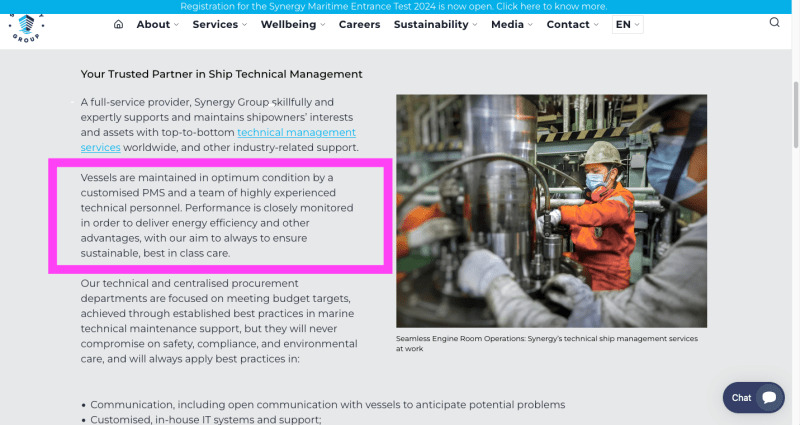800x425 pixels.
Task: Click the paragraph starting 'Our technical and centralised'
Action: click(x=219, y=321)
